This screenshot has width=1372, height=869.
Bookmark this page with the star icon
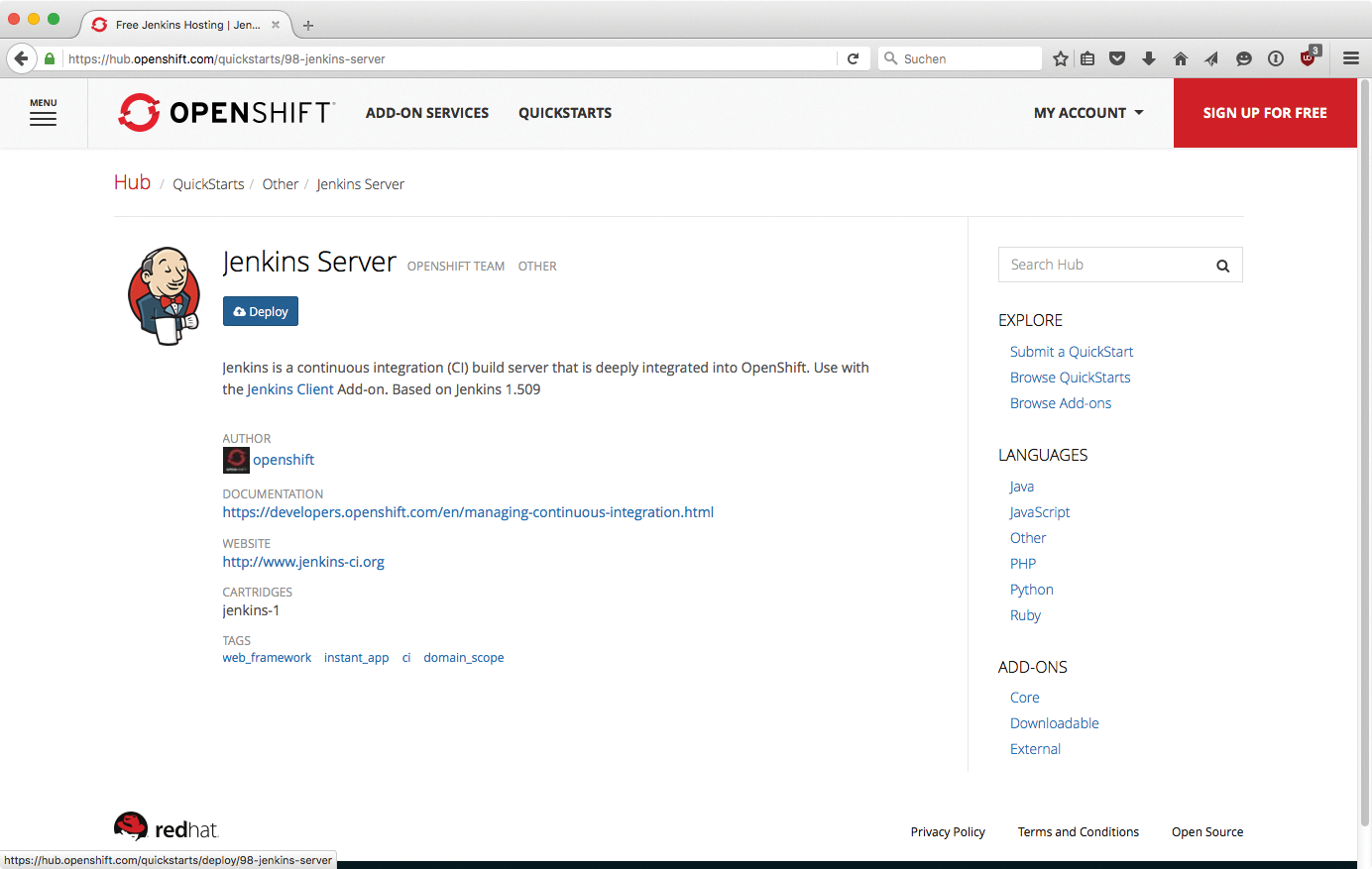tap(1061, 58)
